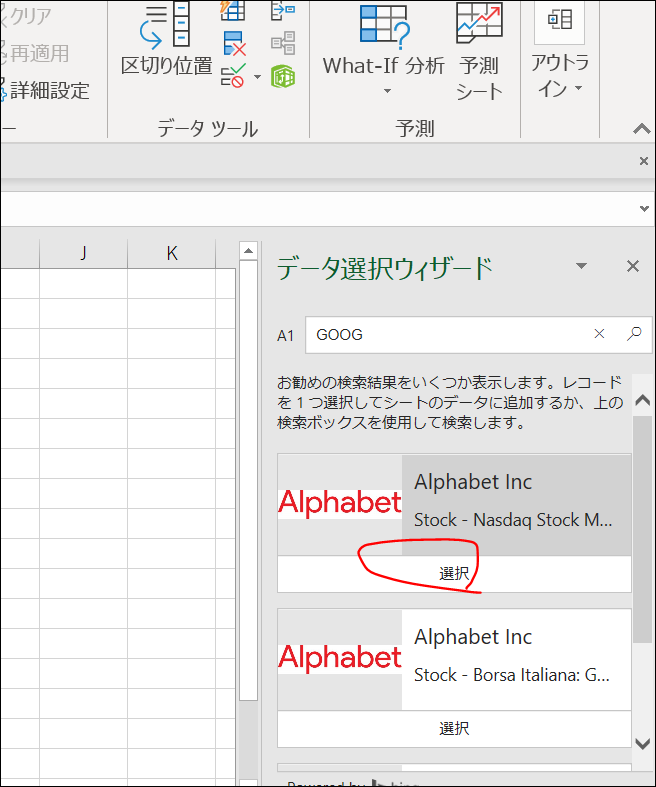Image resolution: width=656 pixels, height=787 pixels.
Task: Open 区切り位置 (Text to Columns) tool
Action: (x=166, y=39)
